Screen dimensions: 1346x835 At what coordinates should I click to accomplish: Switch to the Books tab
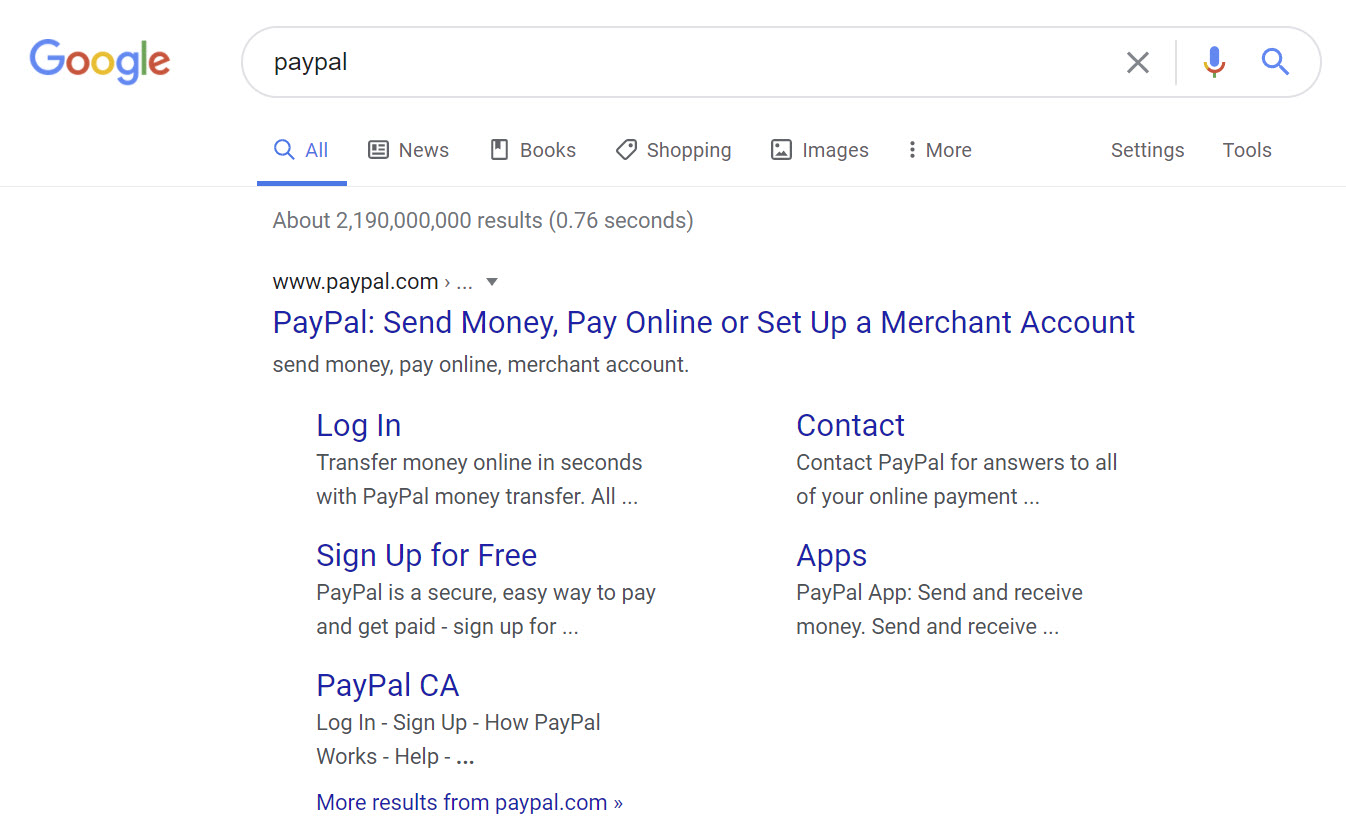(x=533, y=150)
